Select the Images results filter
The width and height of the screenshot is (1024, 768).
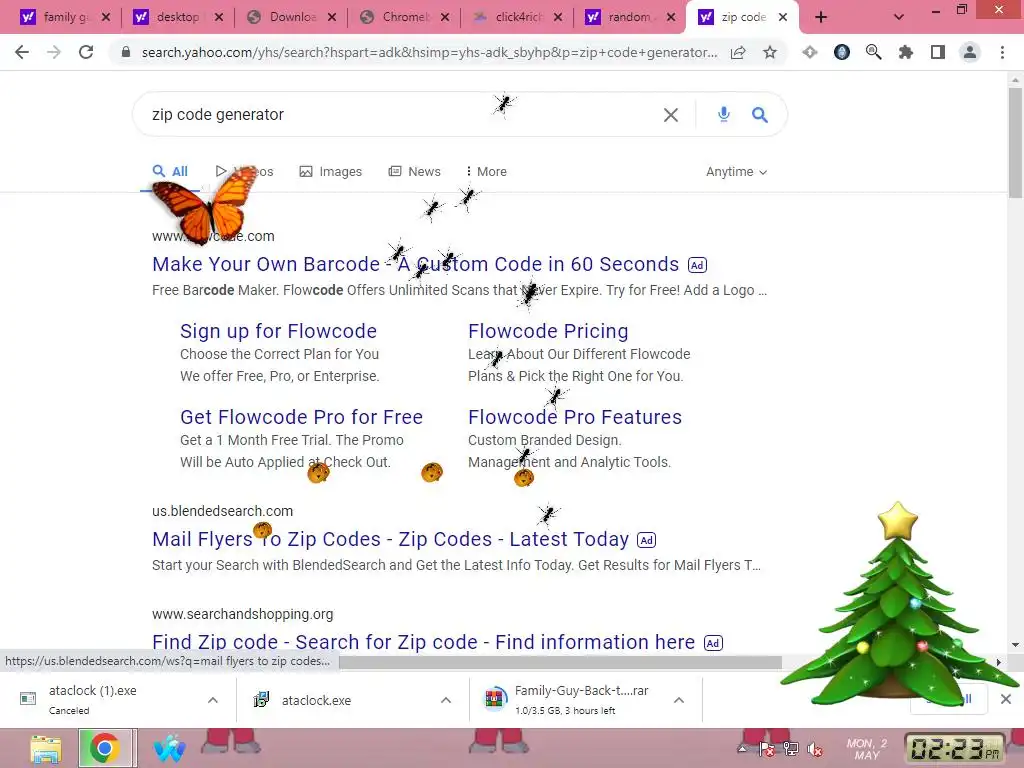pyautogui.click(x=330, y=172)
